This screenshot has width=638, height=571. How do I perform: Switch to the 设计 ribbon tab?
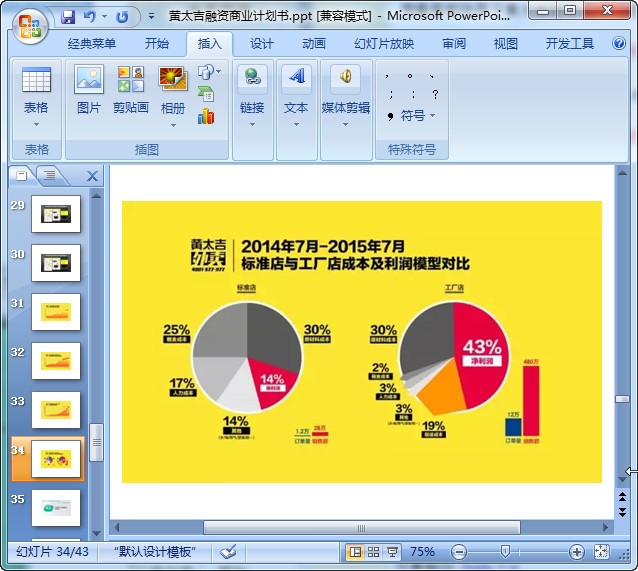pyautogui.click(x=262, y=44)
